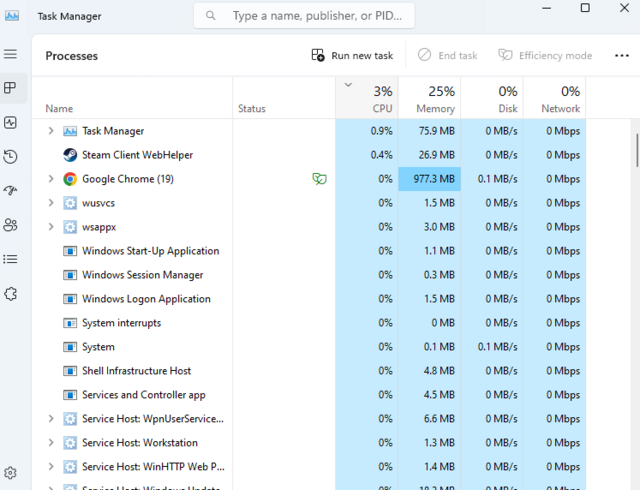Open App history from the sidebar

point(10,156)
